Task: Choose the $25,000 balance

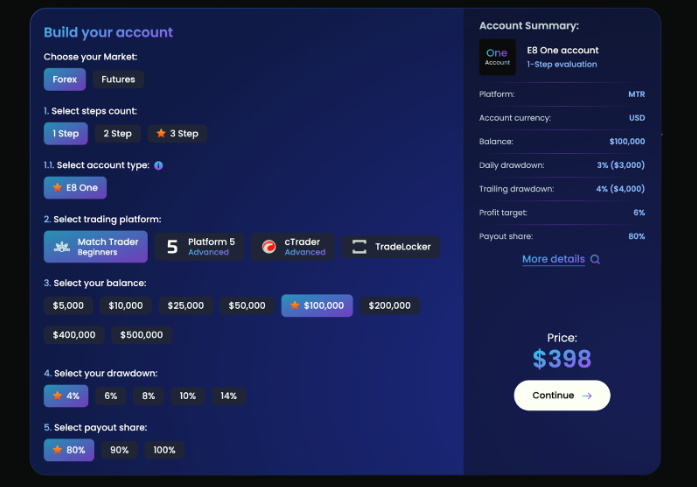Action: pos(186,306)
